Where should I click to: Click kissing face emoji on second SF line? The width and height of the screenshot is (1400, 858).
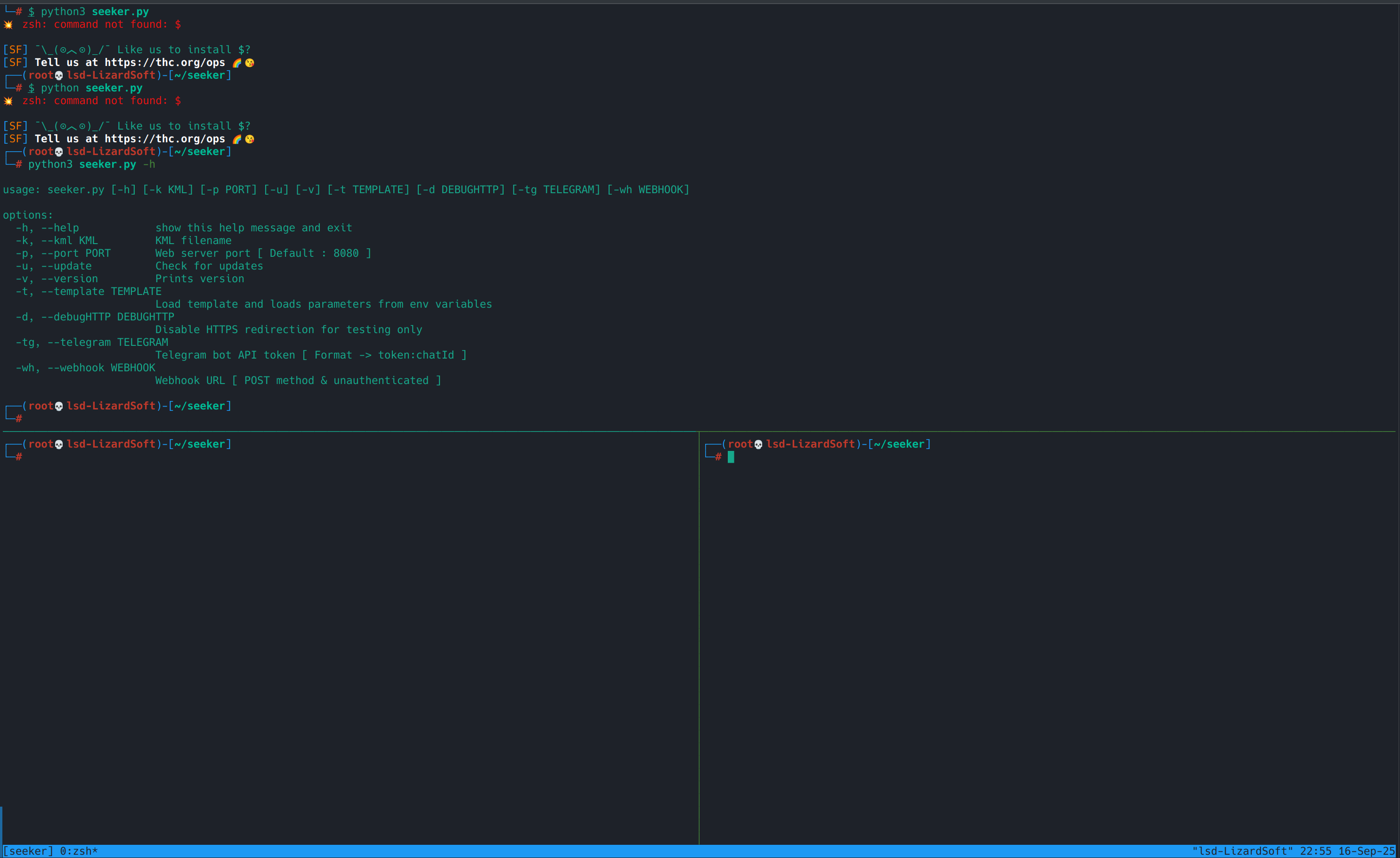(x=250, y=139)
